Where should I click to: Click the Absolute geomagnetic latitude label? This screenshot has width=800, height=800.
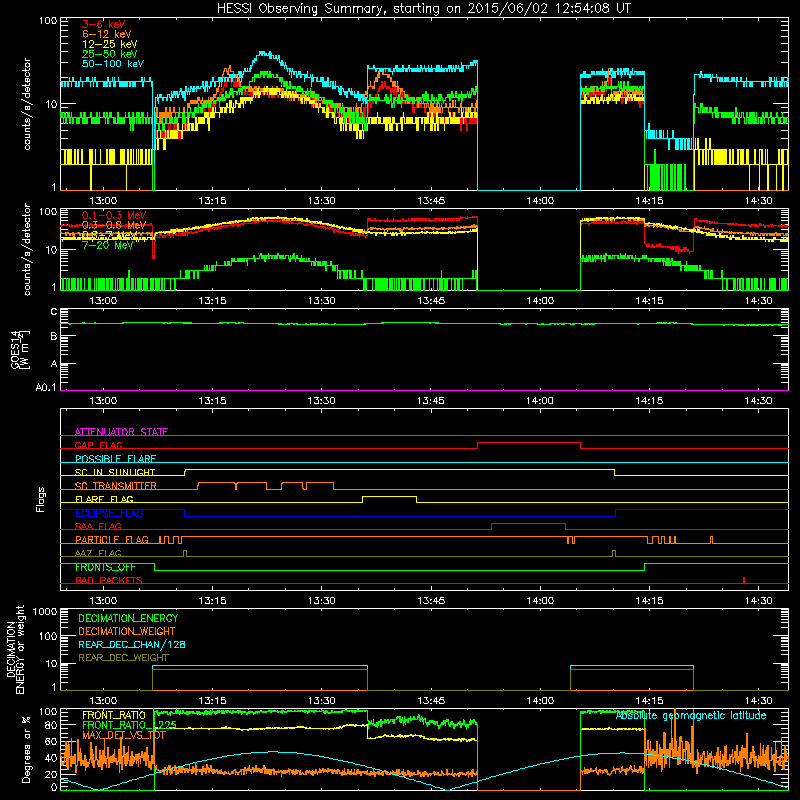point(691,715)
